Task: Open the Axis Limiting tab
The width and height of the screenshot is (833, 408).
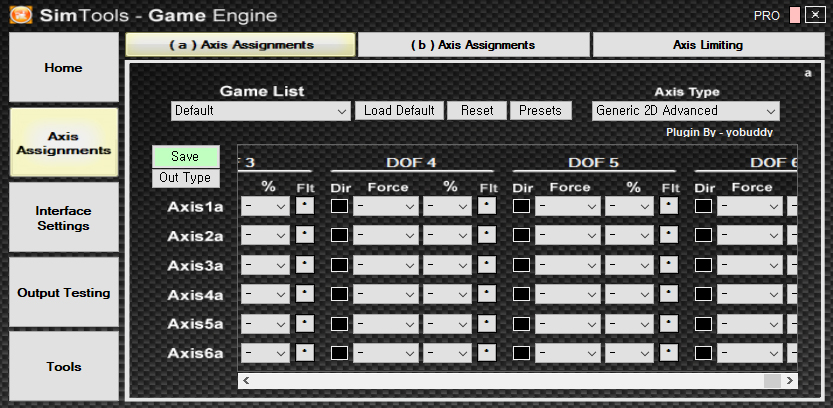Action: pyautogui.click(x=708, y=45)
